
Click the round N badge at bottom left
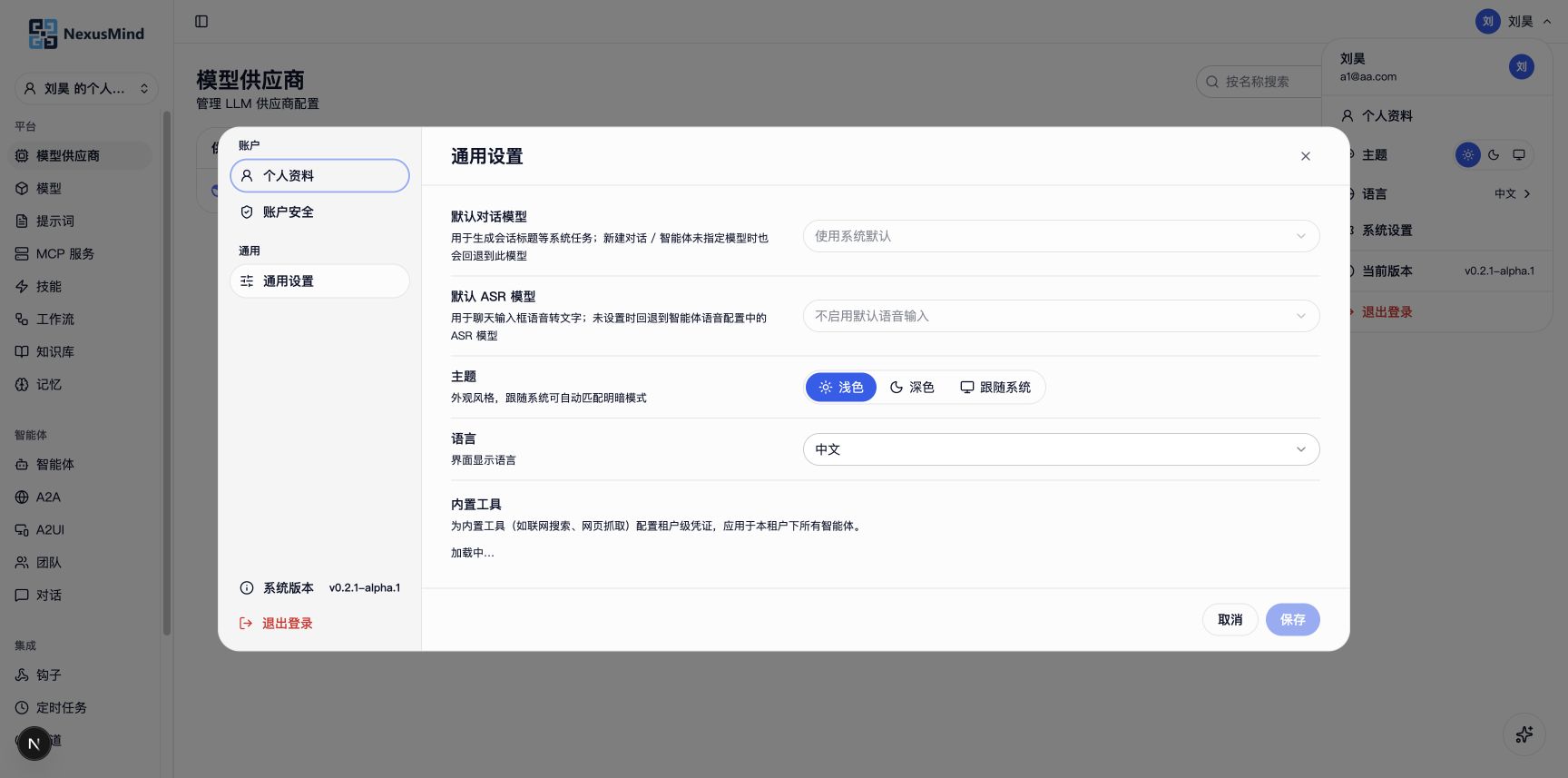coord(34,744)
